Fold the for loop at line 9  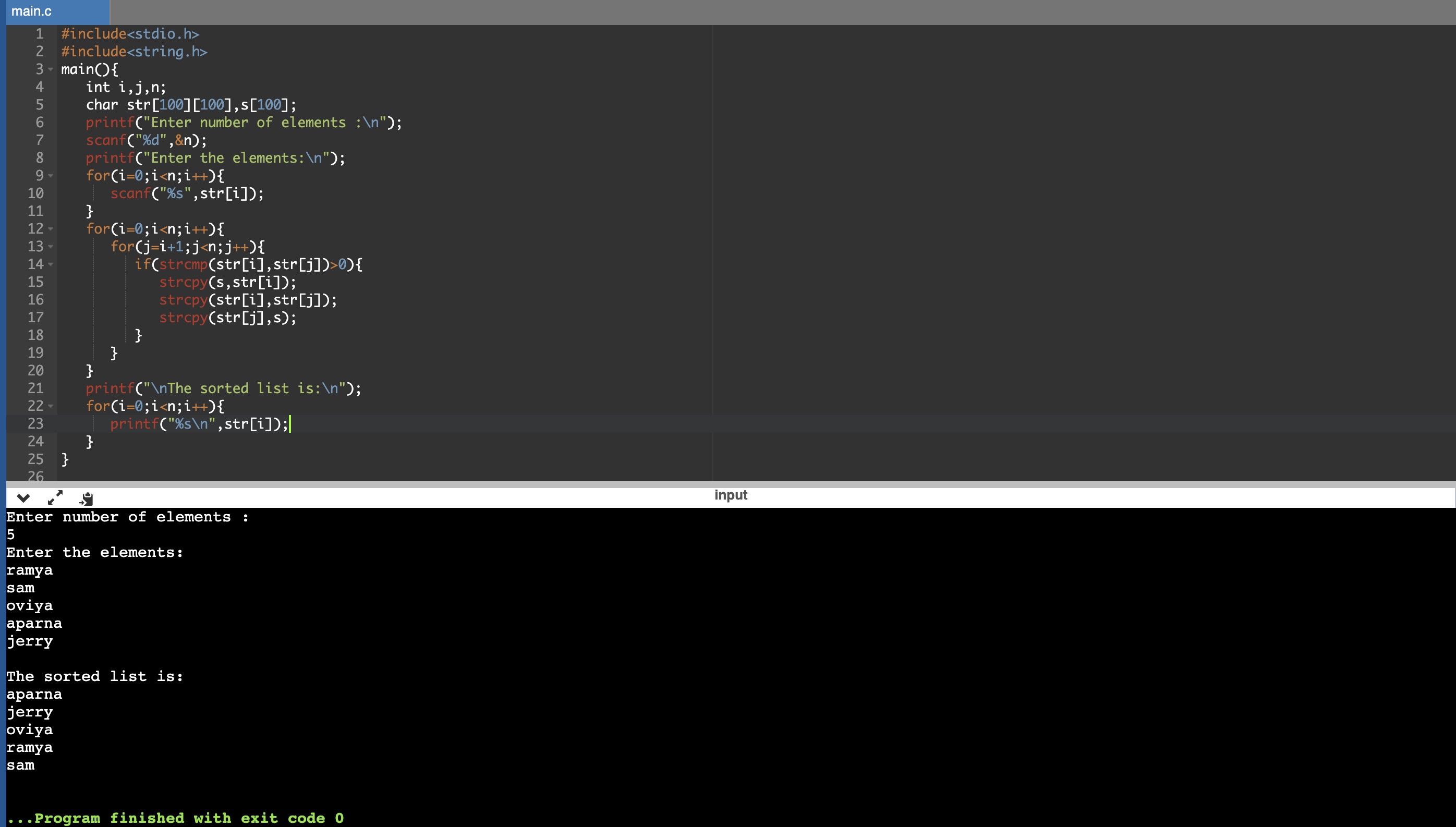51,176
